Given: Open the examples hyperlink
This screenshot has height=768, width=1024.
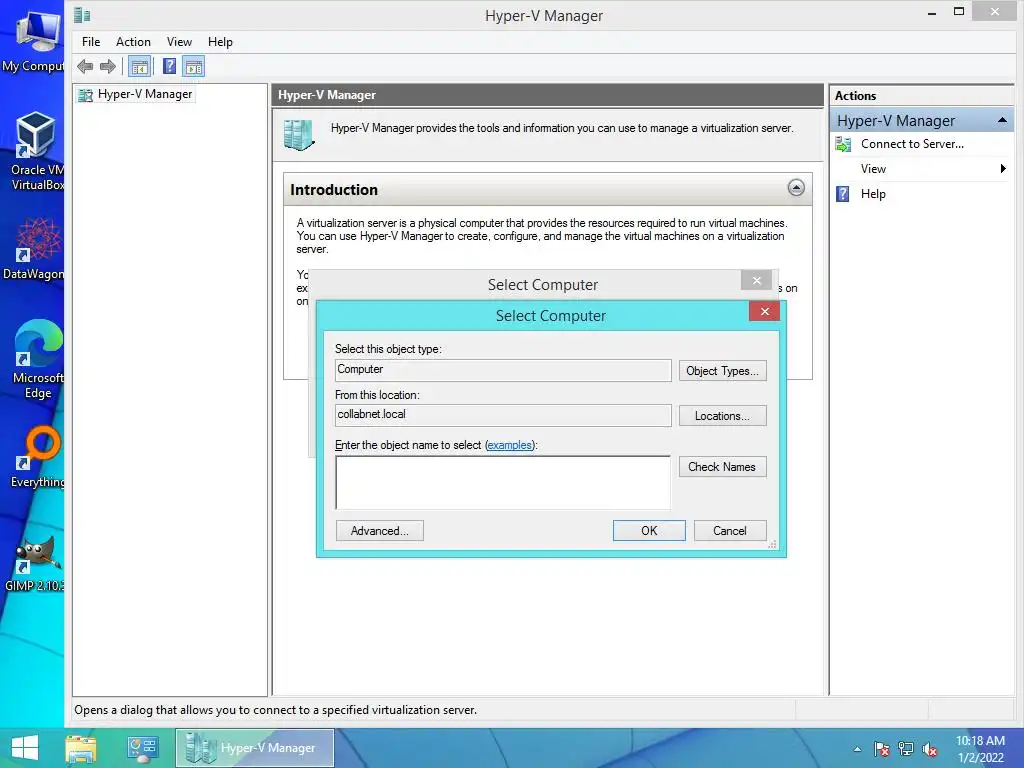Looking at the screenshot, I should [x=509, y=445].
